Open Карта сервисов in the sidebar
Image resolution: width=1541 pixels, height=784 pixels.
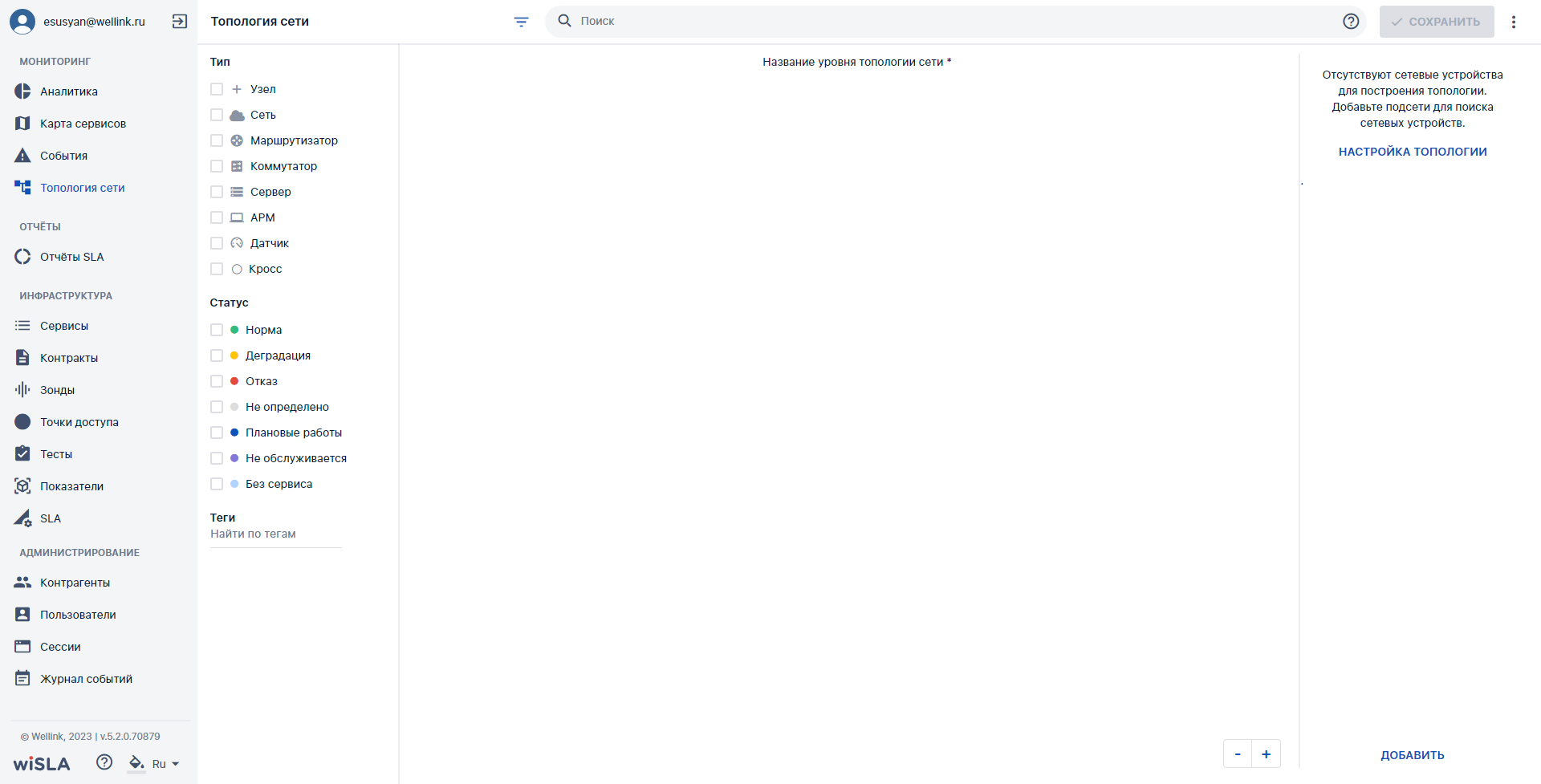click(x=83, y=124)
